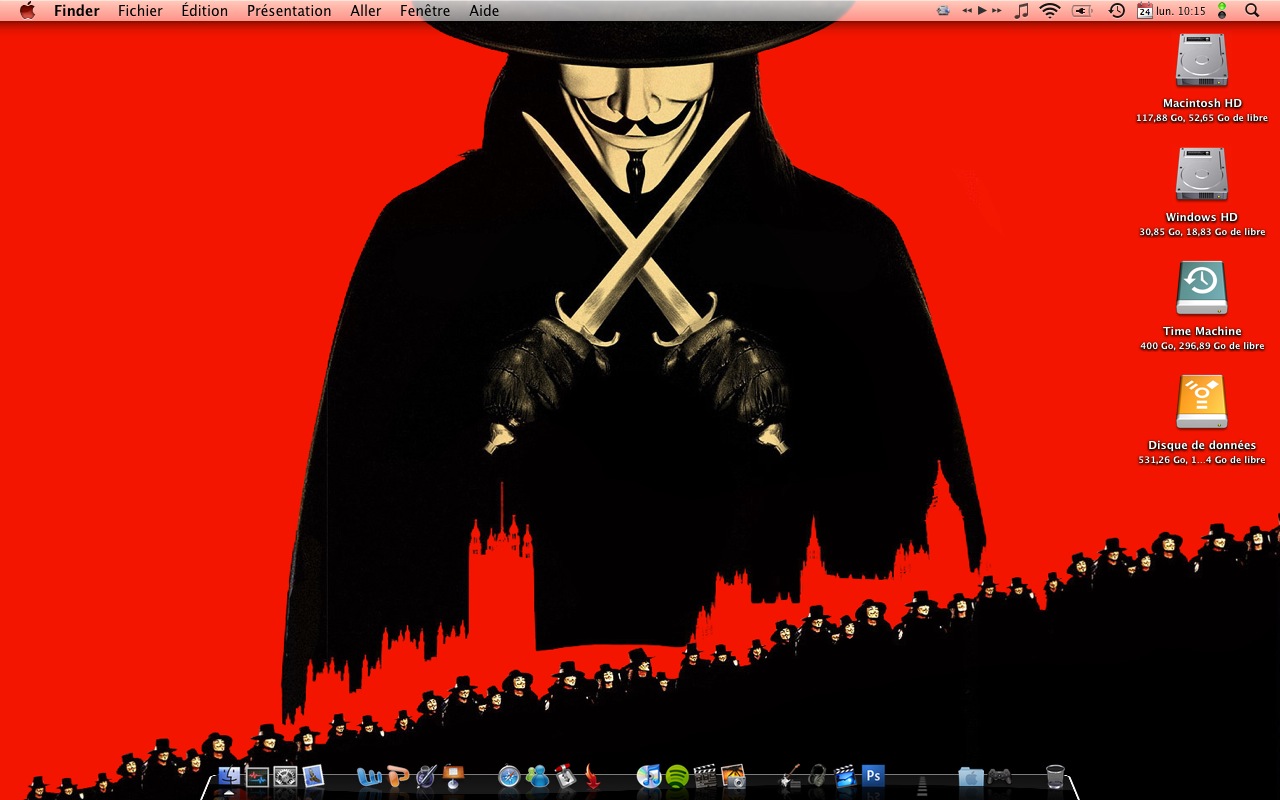Viewport: 1280px width, 800px height.
Task: Open the Time Machine menu bar icon
Action: 1117,11
